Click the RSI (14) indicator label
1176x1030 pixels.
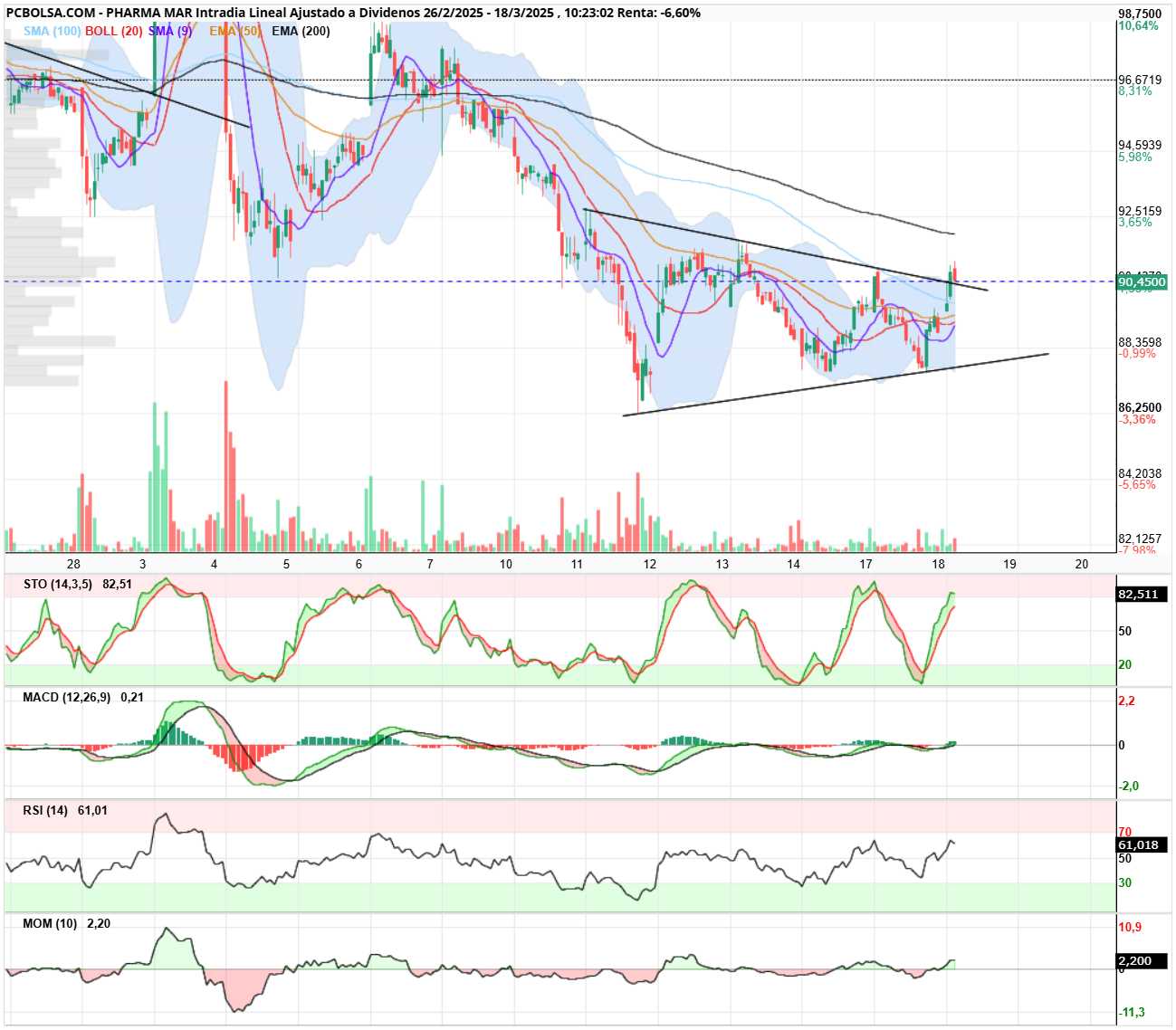click(x=45, y=810)
